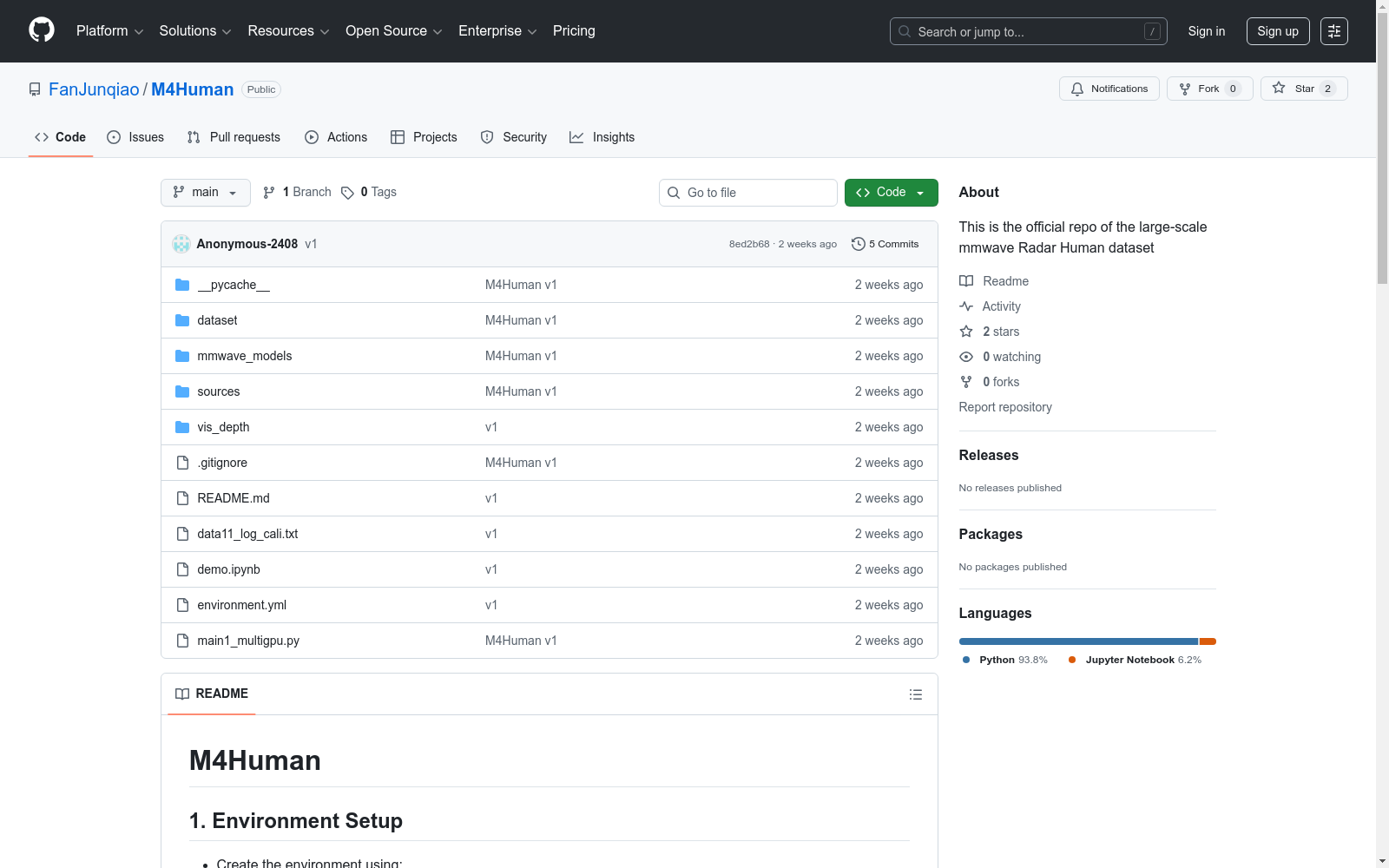This screenshot has width=1389, height=868.
Task: Click the 'Go to file' search field
Action: coord(748,193)
